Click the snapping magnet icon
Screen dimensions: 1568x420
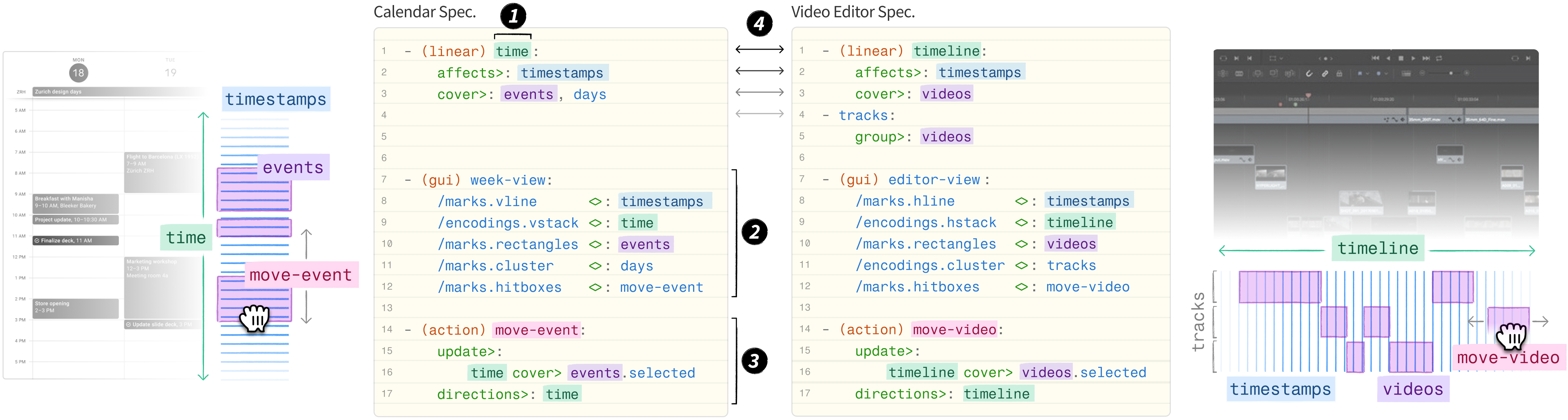tap(1309, 74)
